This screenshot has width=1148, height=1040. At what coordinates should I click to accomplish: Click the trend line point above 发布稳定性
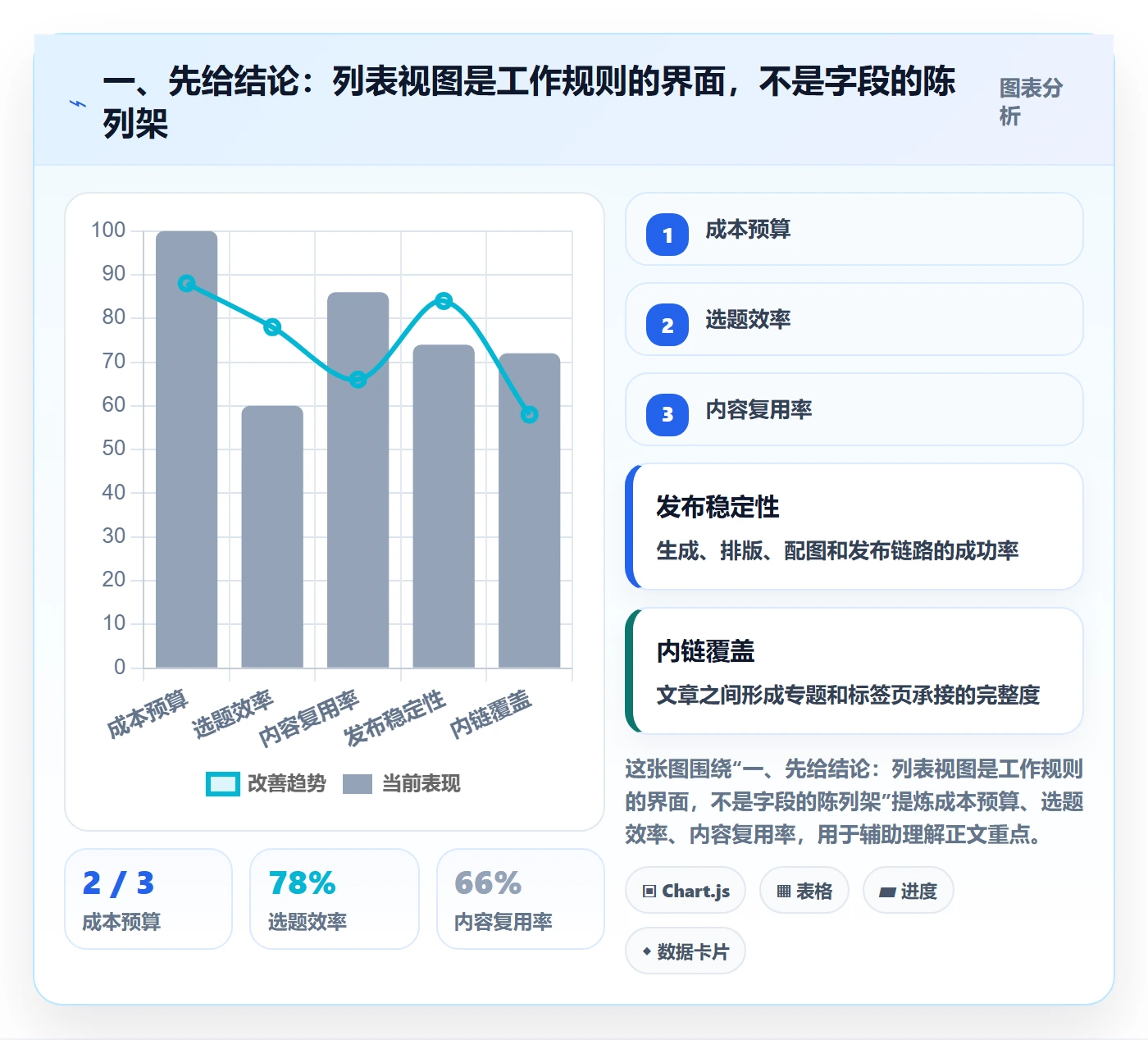444,301
